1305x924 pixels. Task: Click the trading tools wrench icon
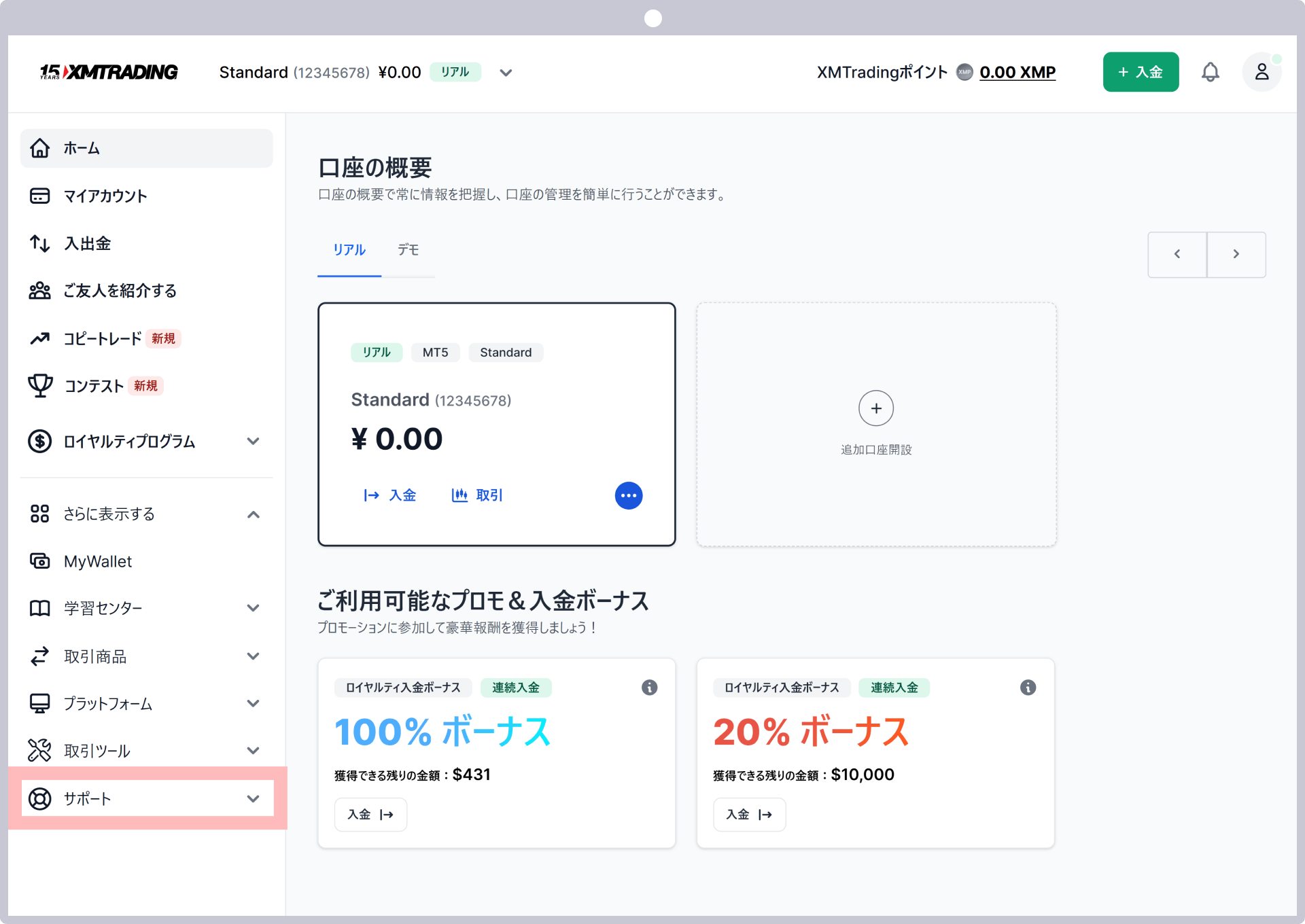tap(40, 750)
